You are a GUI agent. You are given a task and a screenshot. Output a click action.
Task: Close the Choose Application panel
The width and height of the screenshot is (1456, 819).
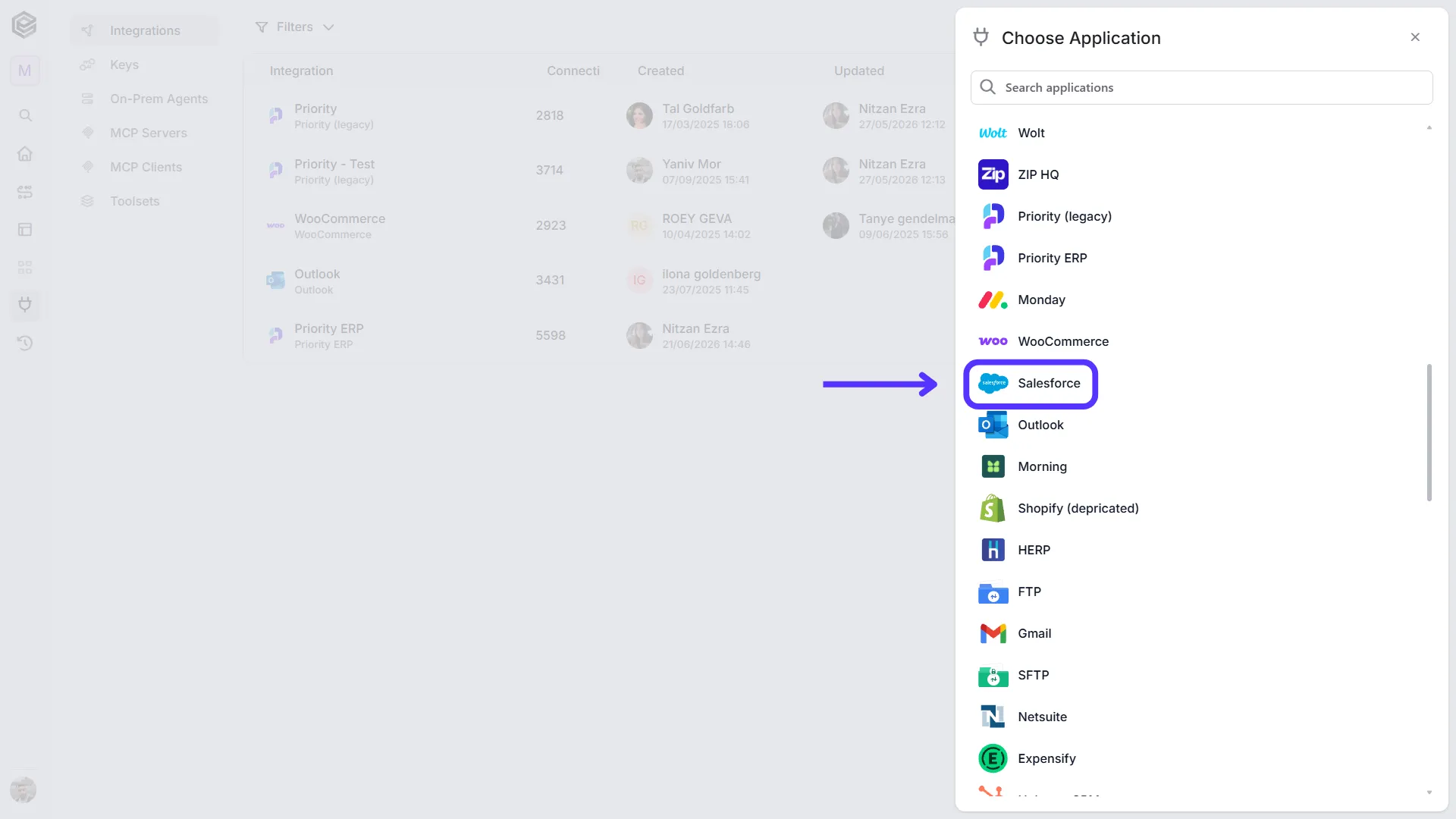[x=1415, y=37]
